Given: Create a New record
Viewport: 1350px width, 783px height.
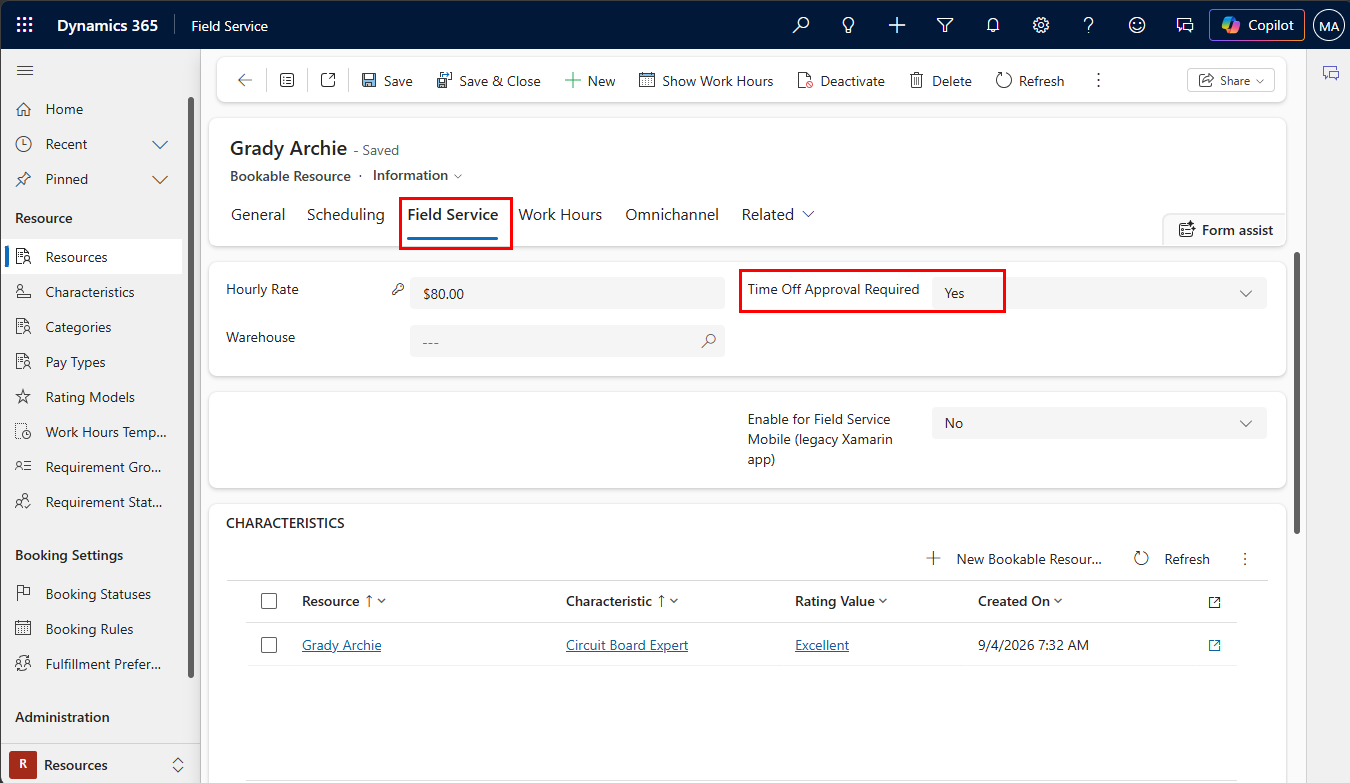Looking at the screenshot, I should [x=590, y=81].
